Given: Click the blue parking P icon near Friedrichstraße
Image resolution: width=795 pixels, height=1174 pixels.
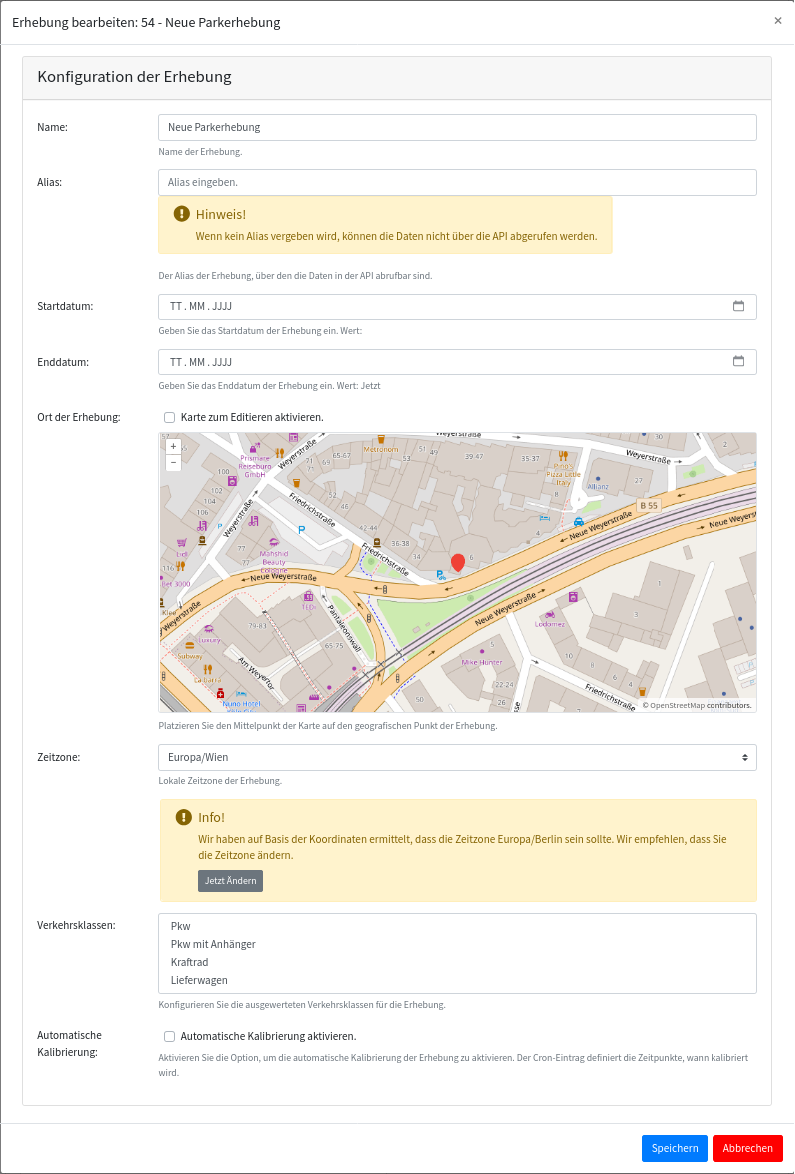Looking at the screenshot, I should [x=302, y=530].
